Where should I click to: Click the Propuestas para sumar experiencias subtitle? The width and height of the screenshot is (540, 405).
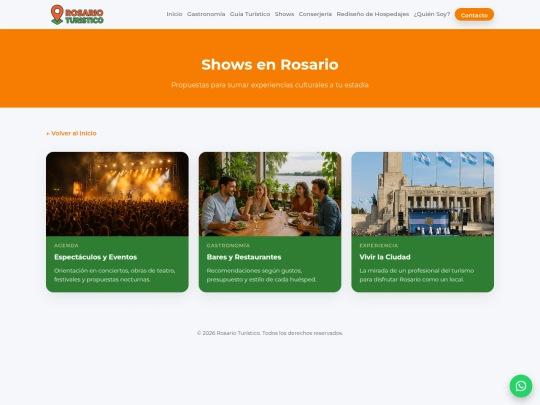point(270,85)
